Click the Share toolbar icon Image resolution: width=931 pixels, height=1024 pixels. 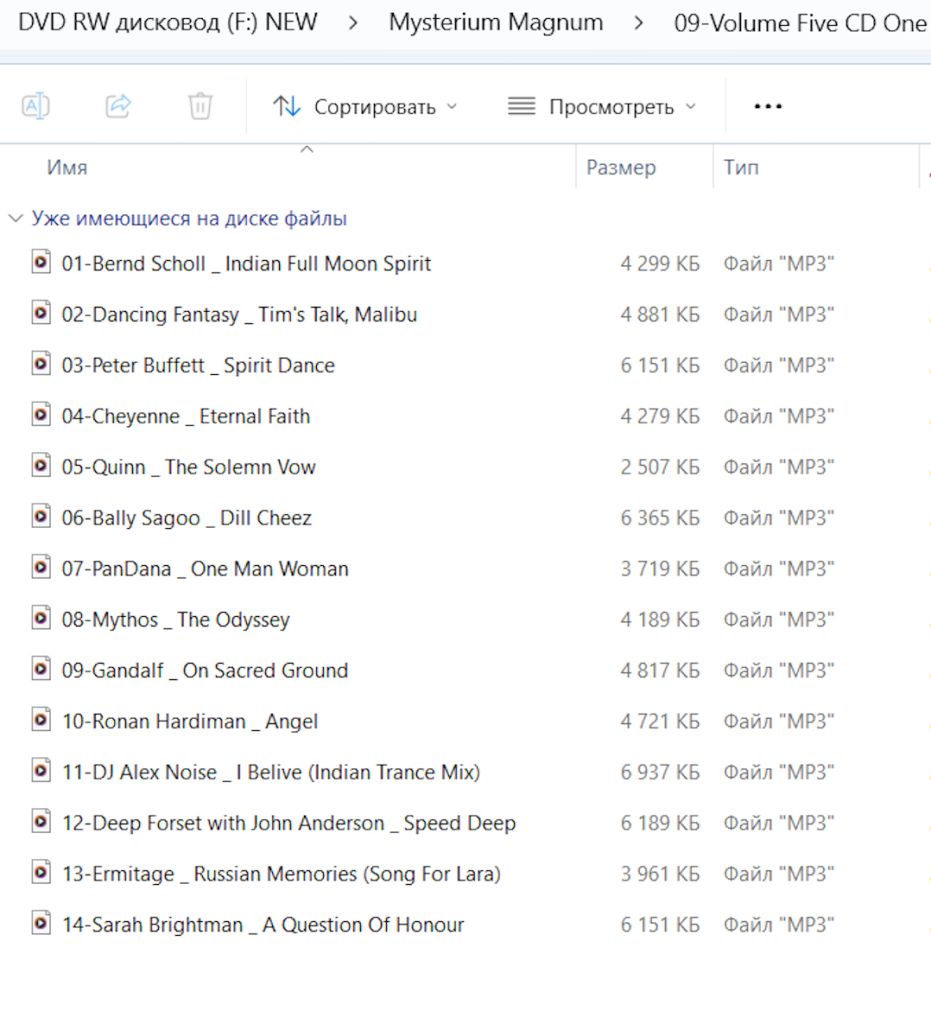pos(118,106)
